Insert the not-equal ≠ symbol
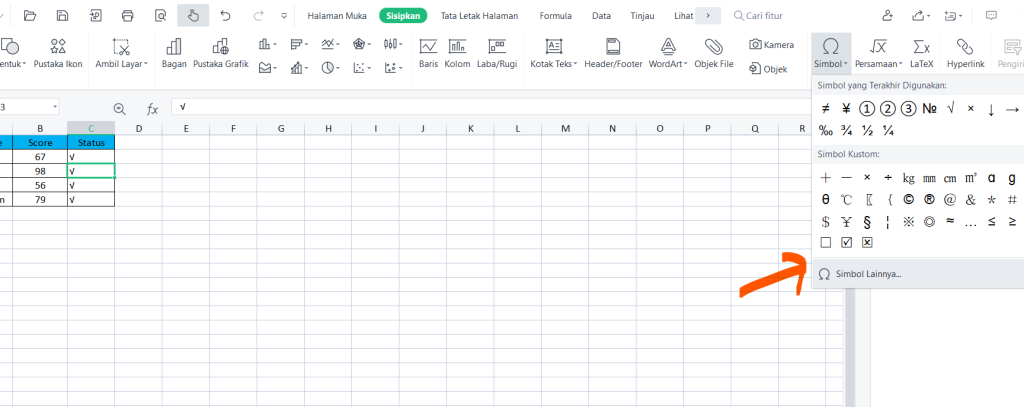 click(x=825, y=108)
